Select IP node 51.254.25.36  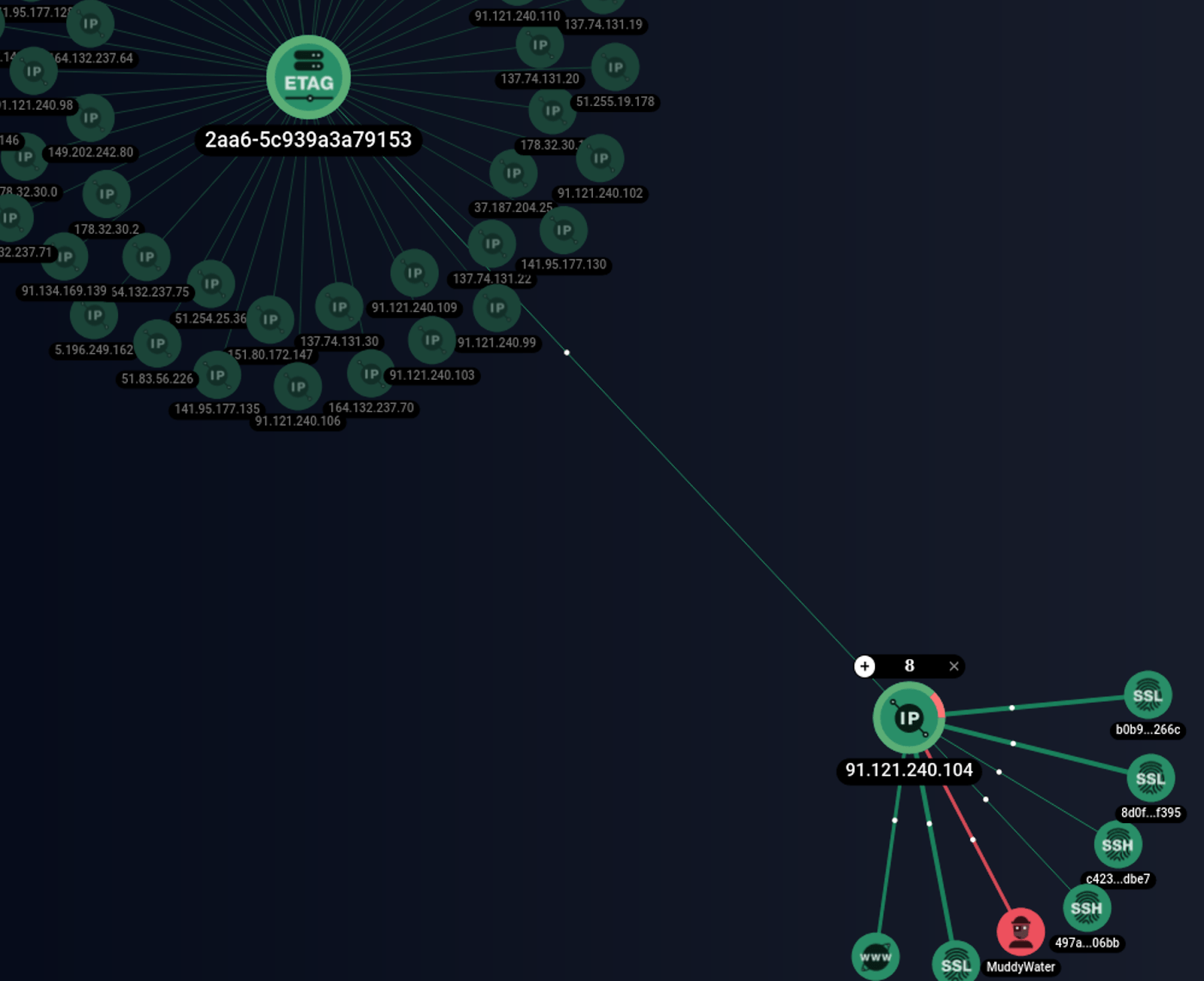point(211,284)
